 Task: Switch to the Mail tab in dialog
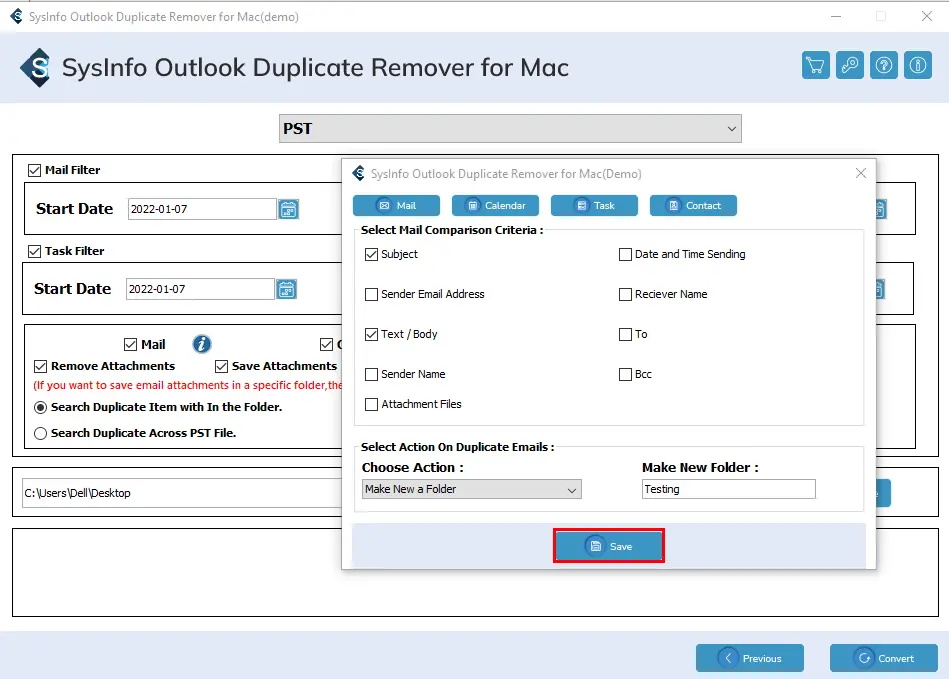click(x=396, y=206)
